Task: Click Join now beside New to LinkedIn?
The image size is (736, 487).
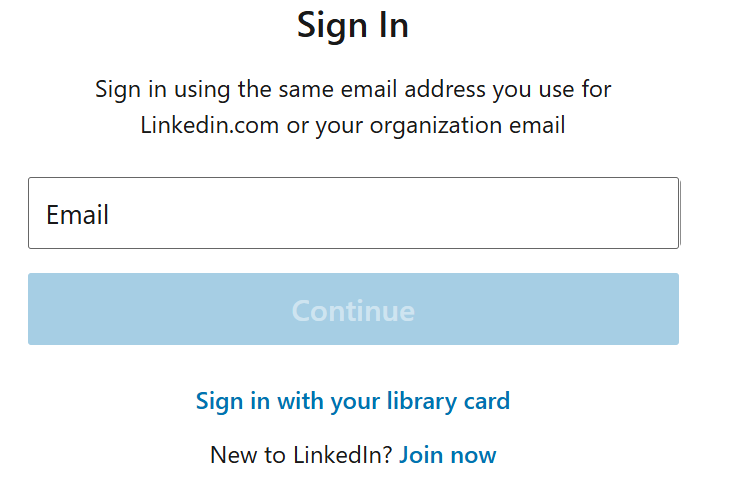Action: coord(447,455)
